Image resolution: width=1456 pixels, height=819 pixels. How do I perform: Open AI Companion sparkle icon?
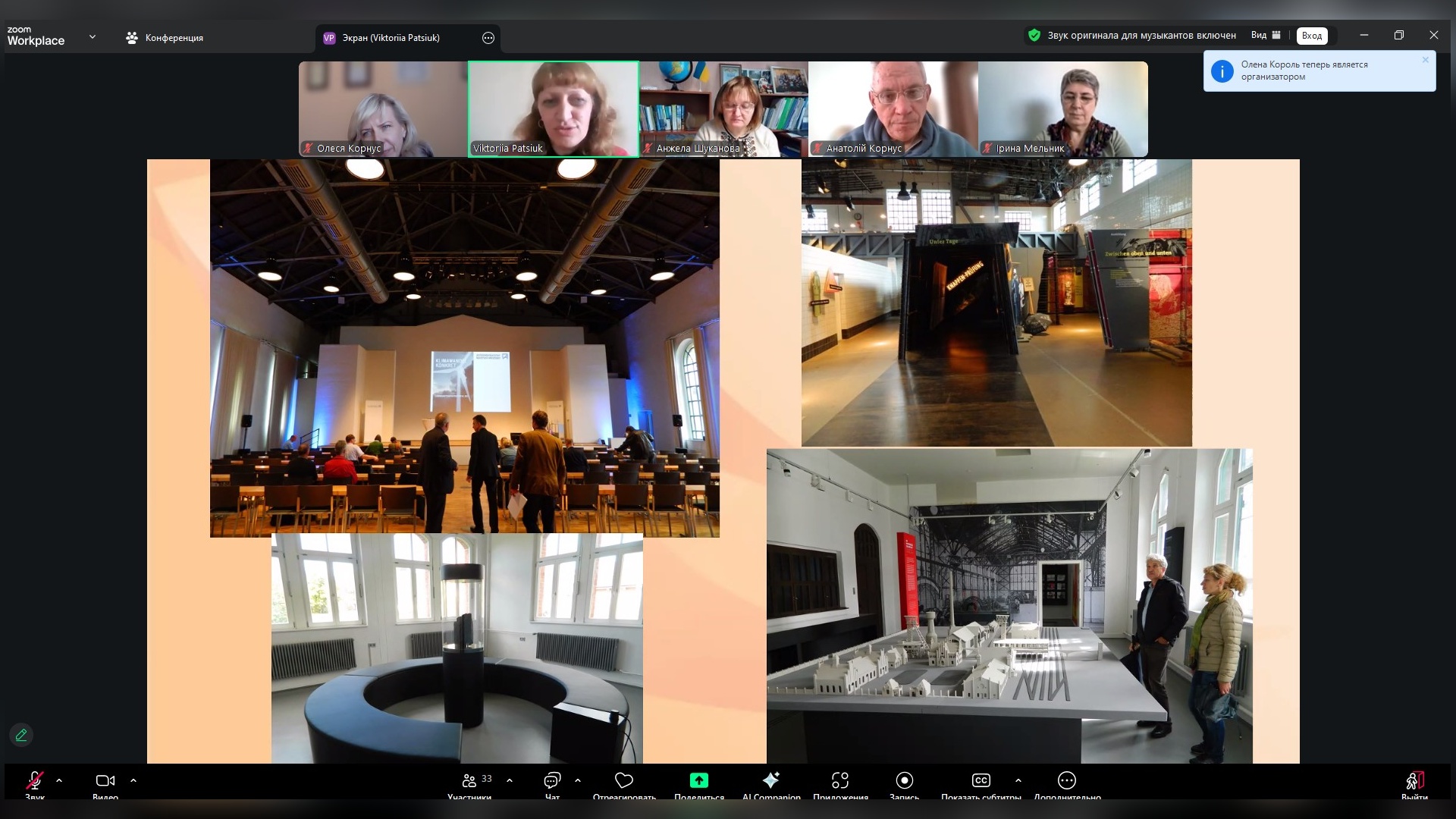tap(771, 780)
